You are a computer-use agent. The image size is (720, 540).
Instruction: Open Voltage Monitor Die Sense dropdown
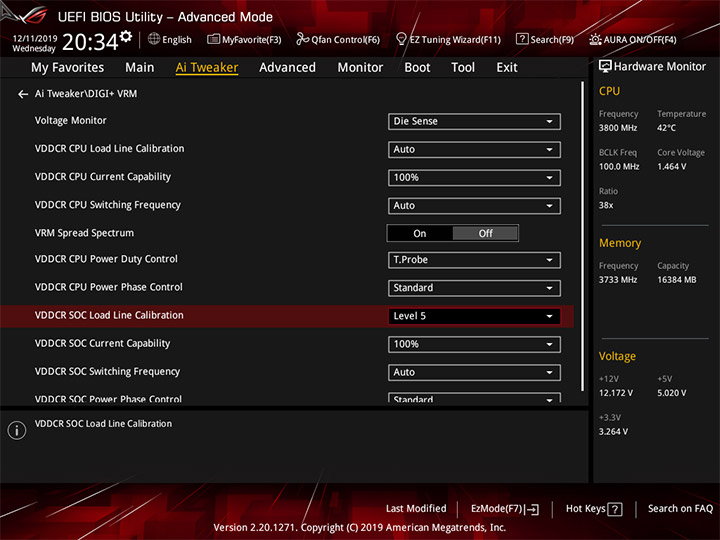(474, 121)
